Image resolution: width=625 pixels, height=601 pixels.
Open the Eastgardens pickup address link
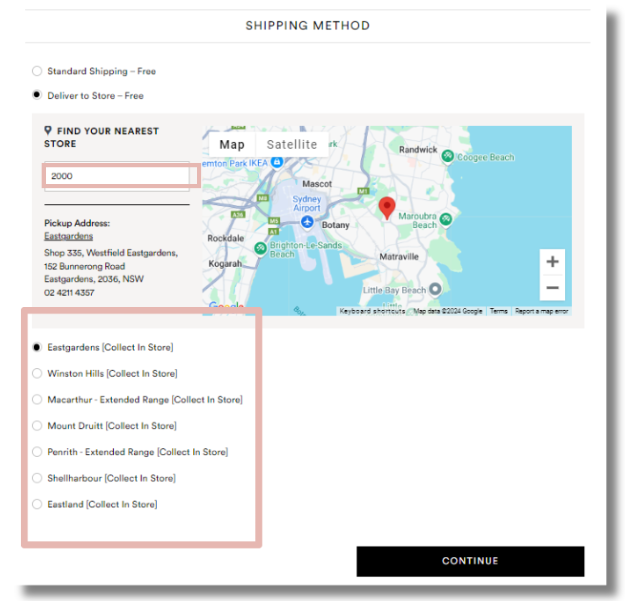coord(68,236)
